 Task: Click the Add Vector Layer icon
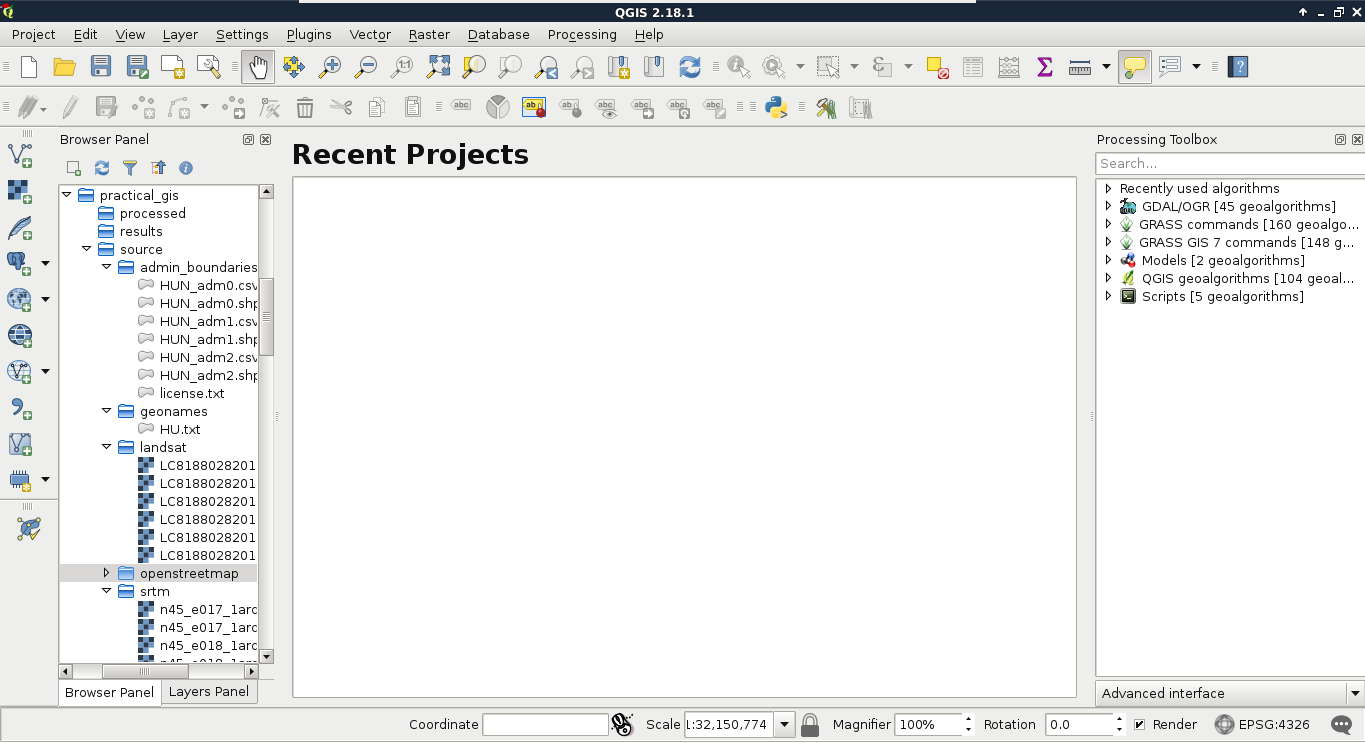[20, 155]
